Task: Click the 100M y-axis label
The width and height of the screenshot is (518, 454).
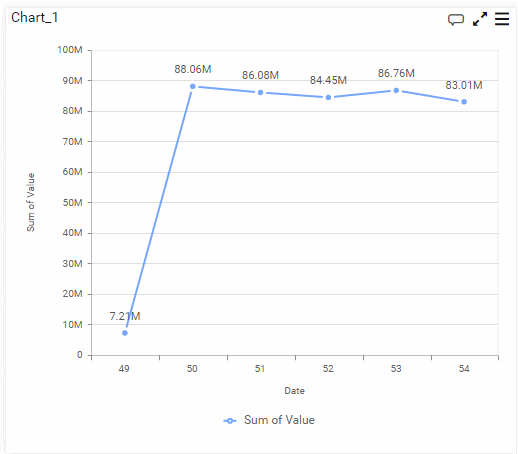Action: pos(70,50)
